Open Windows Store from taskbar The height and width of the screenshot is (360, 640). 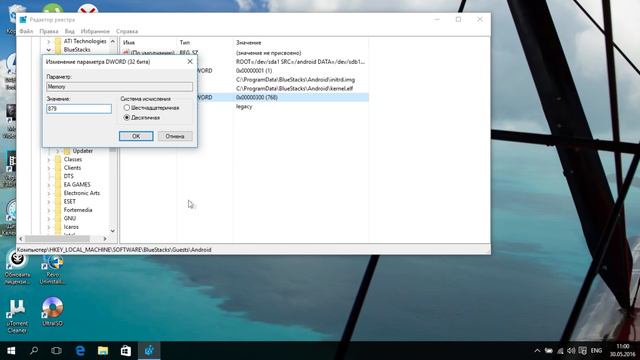pyautogui.click(x=126, y=351)
